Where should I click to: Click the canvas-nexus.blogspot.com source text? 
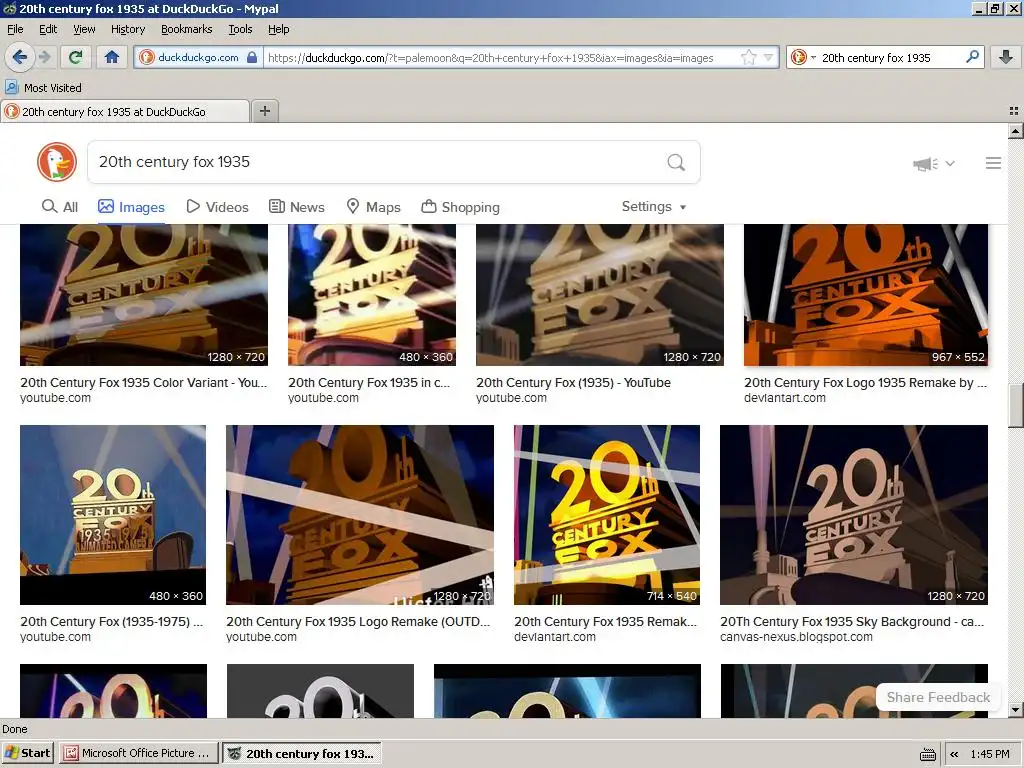click(x=796, y=637)
